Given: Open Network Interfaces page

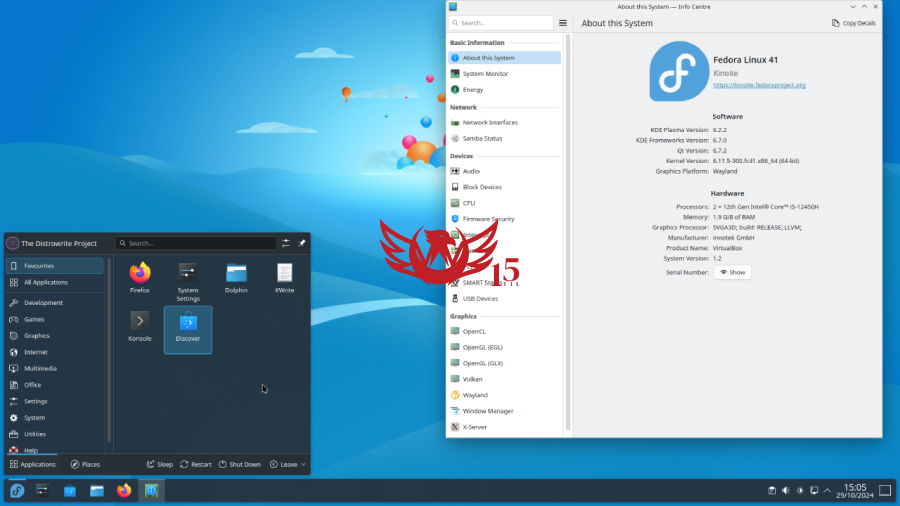Looking at the screenshot, I should point(505,122).
